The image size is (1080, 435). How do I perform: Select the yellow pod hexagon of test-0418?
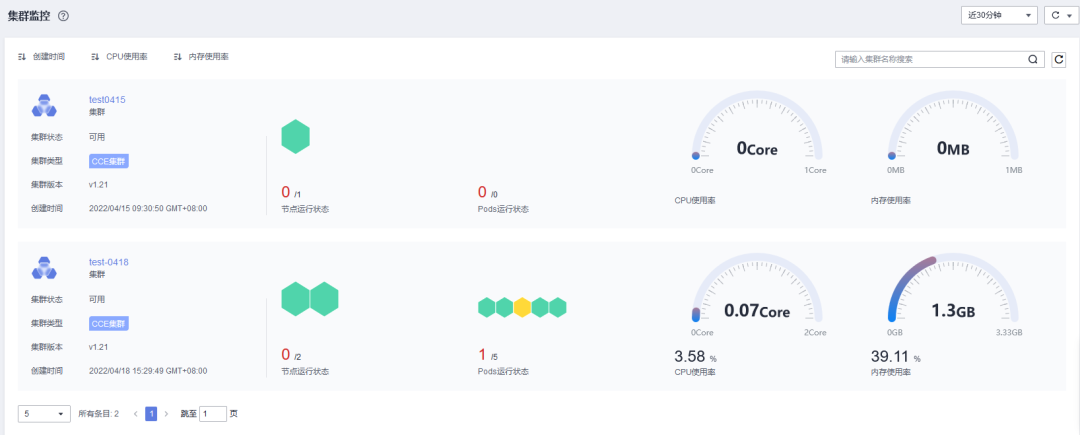coord(522,307)
